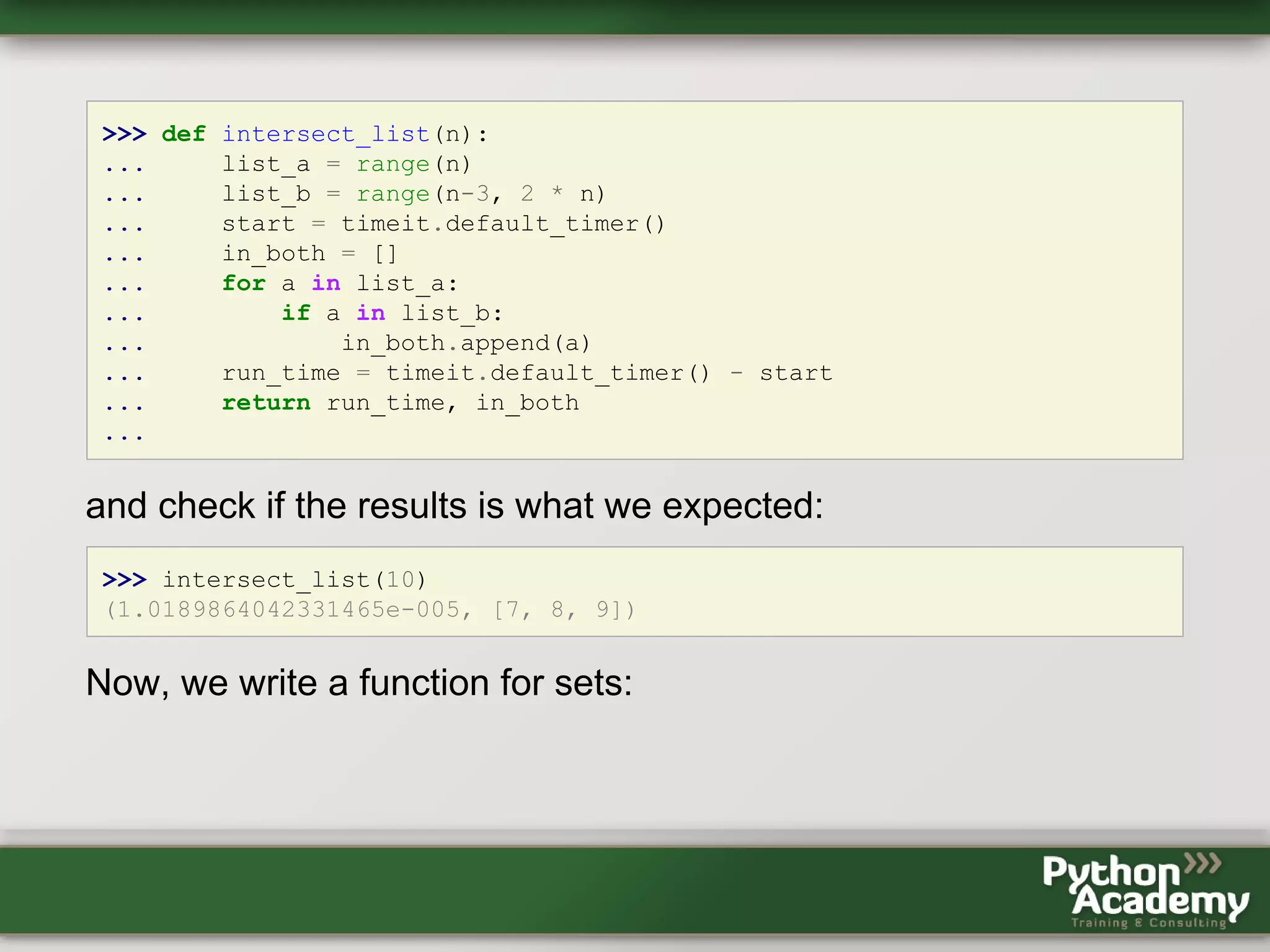The width and height of the screenshot is (1270, 952).
Task: Click the line 'list_b = range(n-3, 2 * n)'
Action: click(x=414, y=194)
